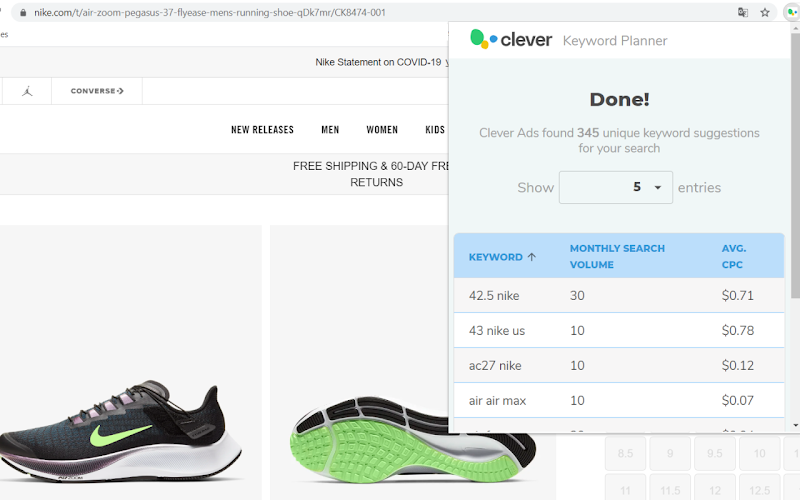
Task: Click the site padlock security icon
Action: pyautogui.click(x=23, y=13)
